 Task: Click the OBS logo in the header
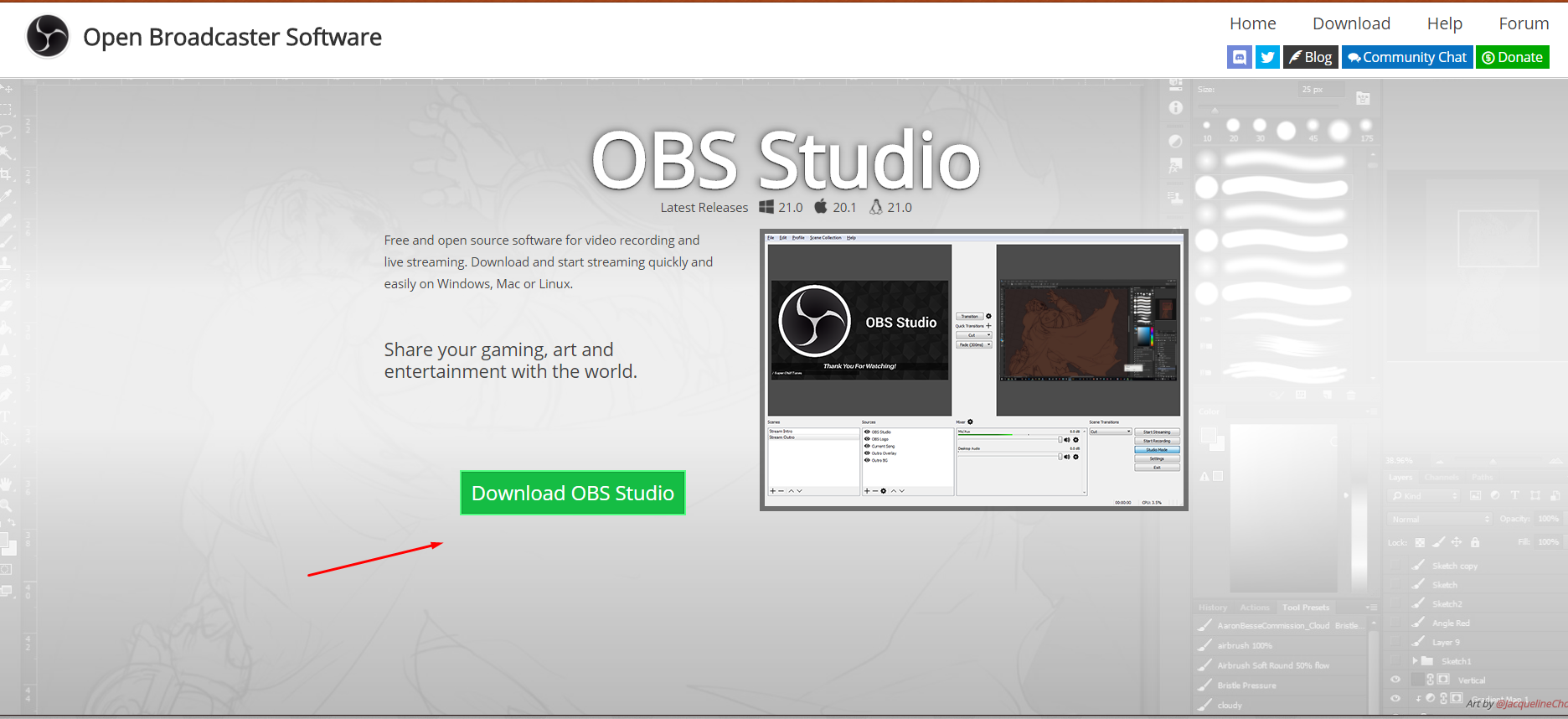[48, 37]
